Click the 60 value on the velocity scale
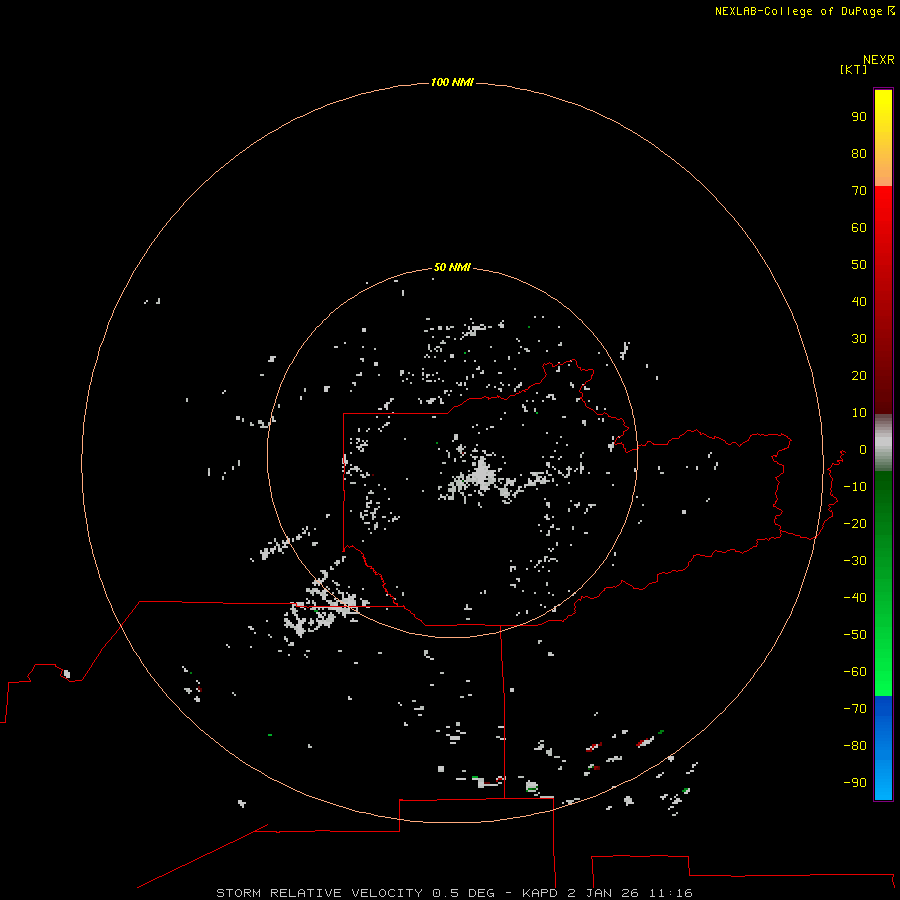 pos(859,227)
